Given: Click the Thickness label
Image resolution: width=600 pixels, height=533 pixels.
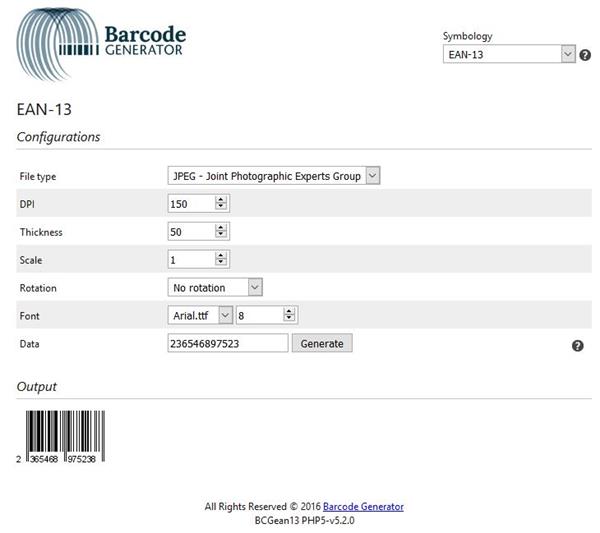Looking at the screenshot, I should 41,232.
